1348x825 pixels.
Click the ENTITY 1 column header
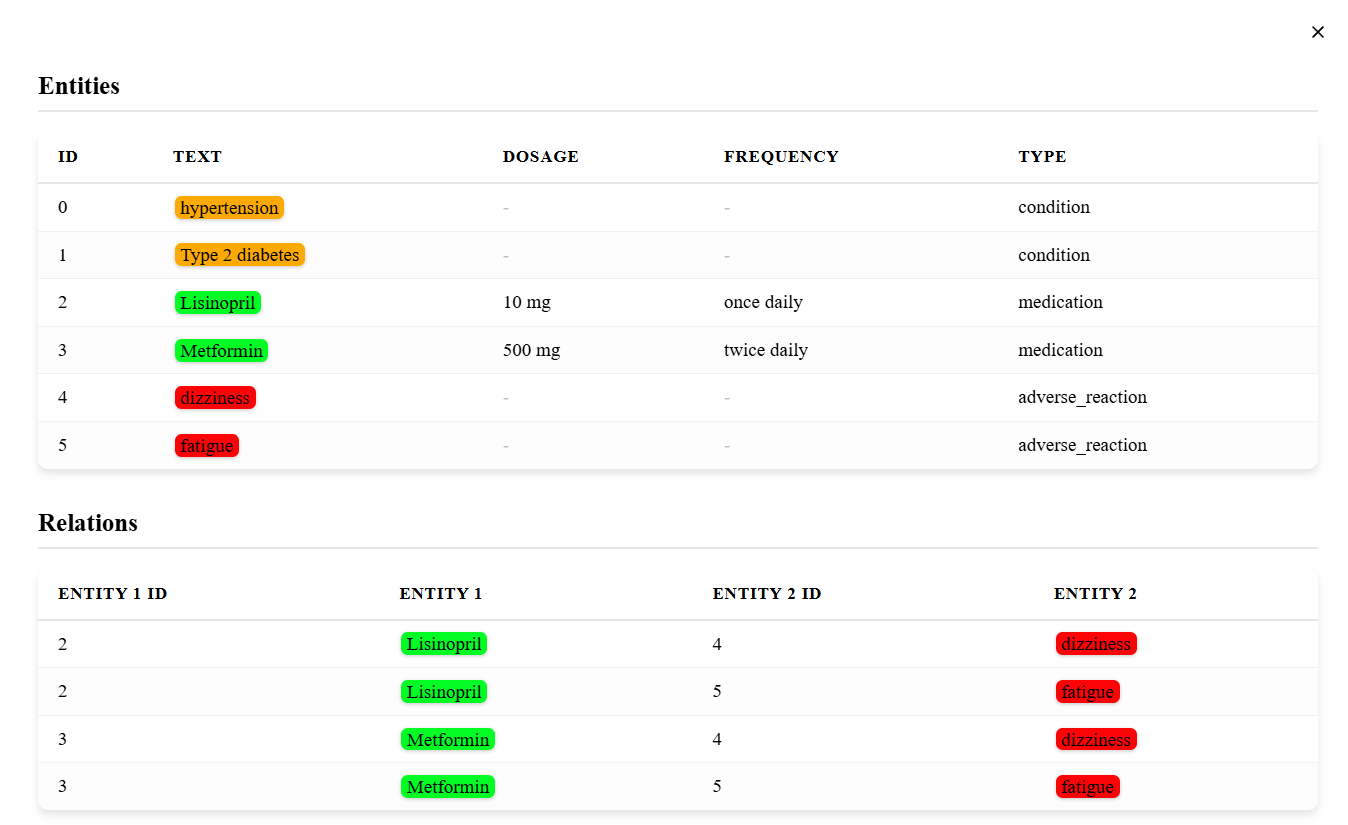click(441, 594)
